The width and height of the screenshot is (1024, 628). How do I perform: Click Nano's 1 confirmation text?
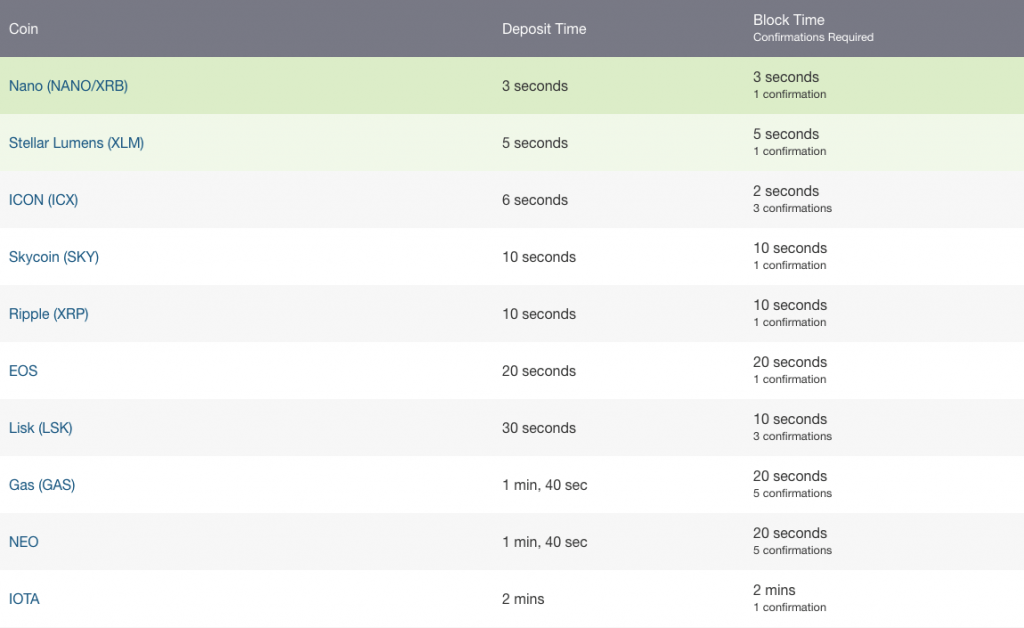coord(790,94)
